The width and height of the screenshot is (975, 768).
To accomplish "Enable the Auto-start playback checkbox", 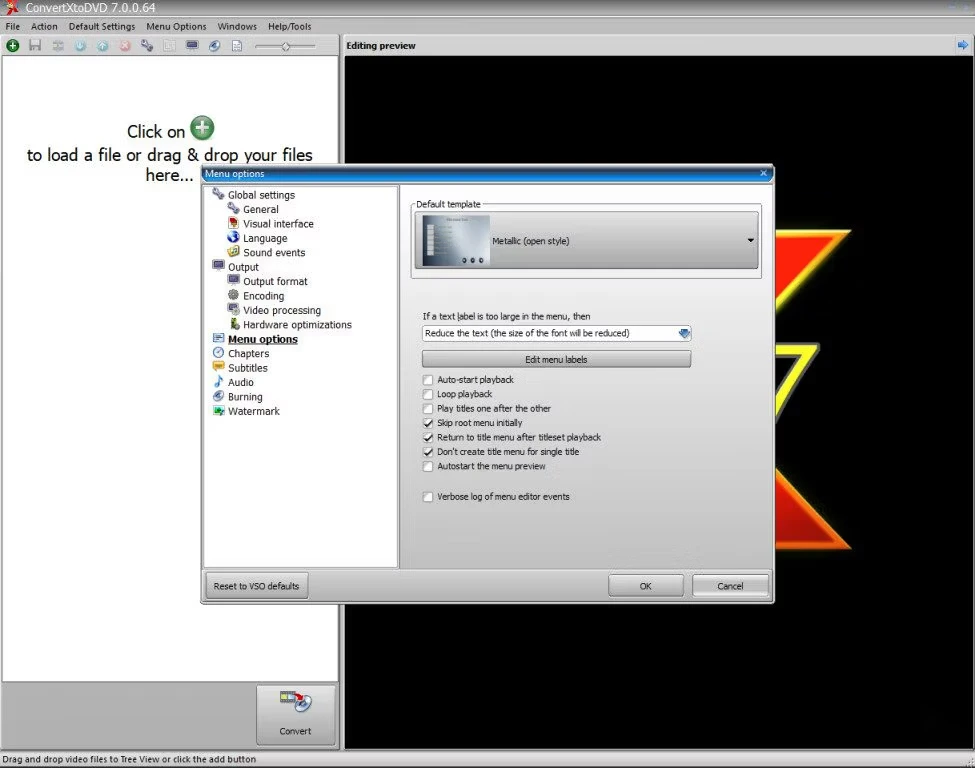I will pyautogui.click(x=428, y=380).
